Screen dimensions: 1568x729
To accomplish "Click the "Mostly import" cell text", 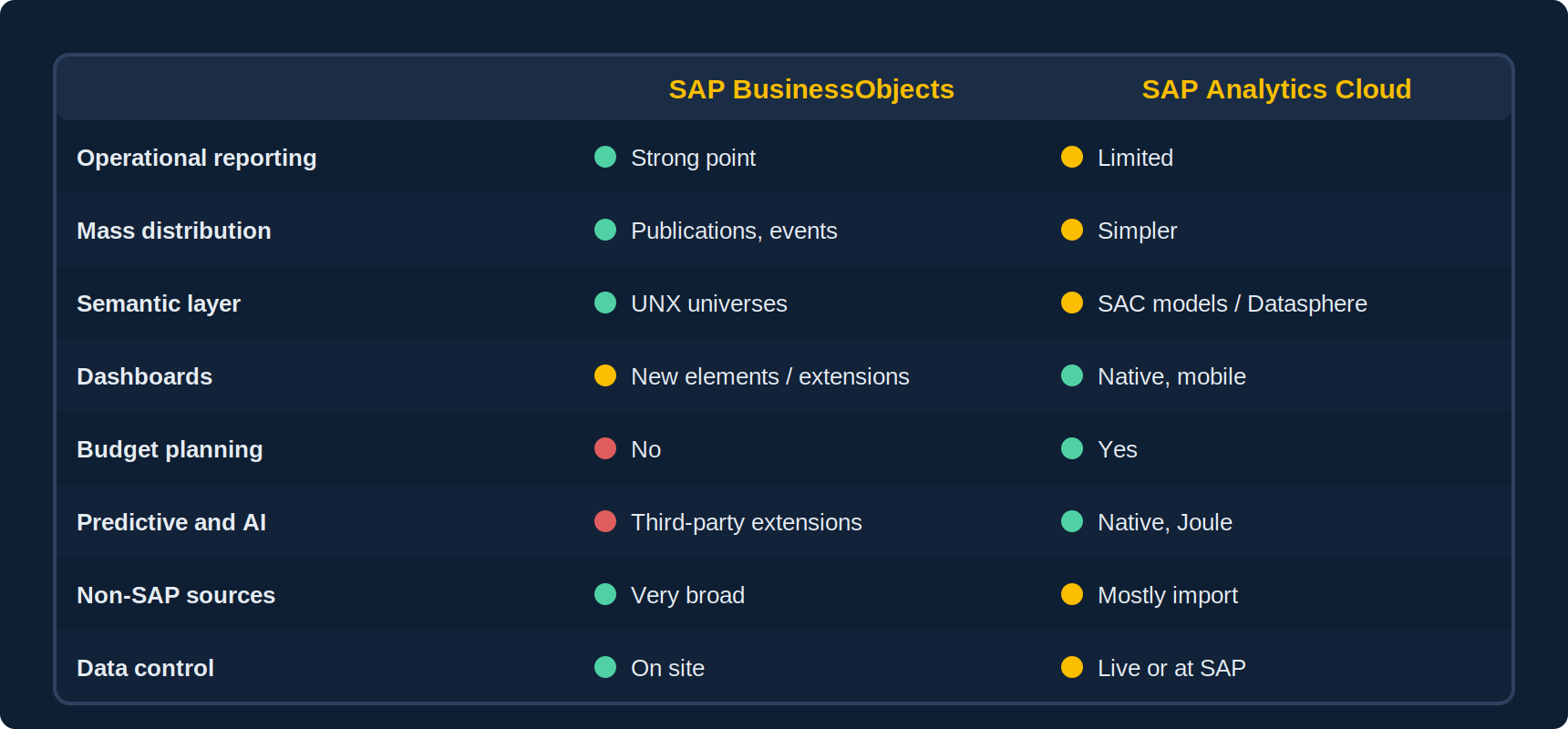I will (x=1168, y=595).
